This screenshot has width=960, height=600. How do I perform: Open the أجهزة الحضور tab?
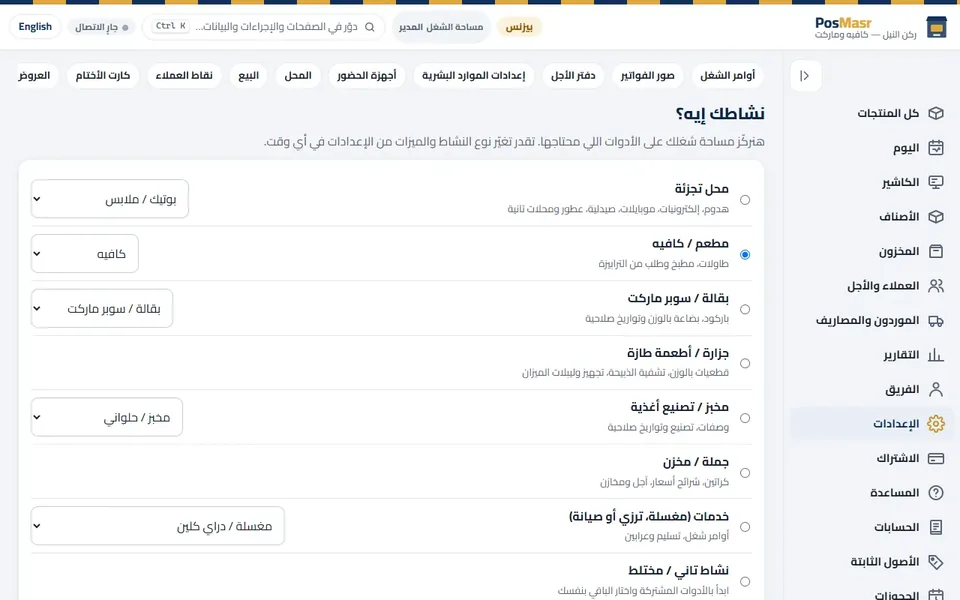367,76
